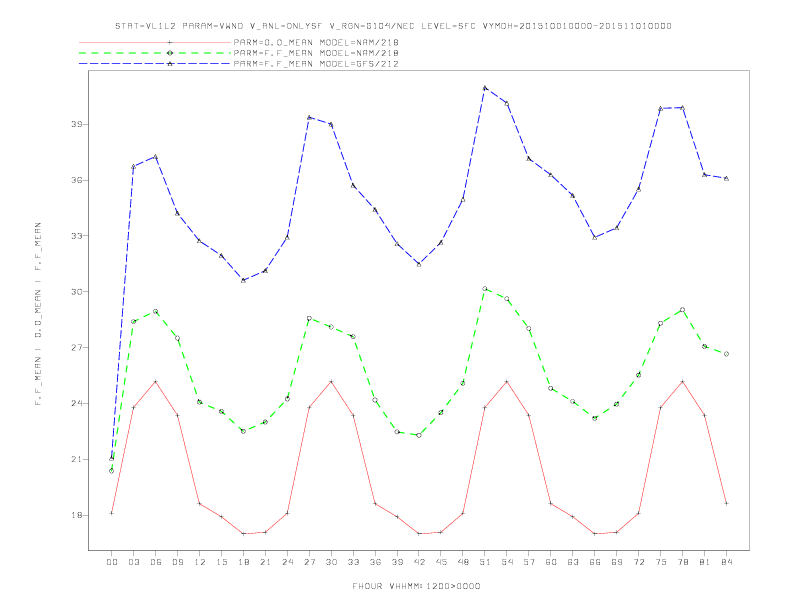Screen dimensions: 792x612
Task: Click y-axis tick label 30
Action: (x=76, y=292)
